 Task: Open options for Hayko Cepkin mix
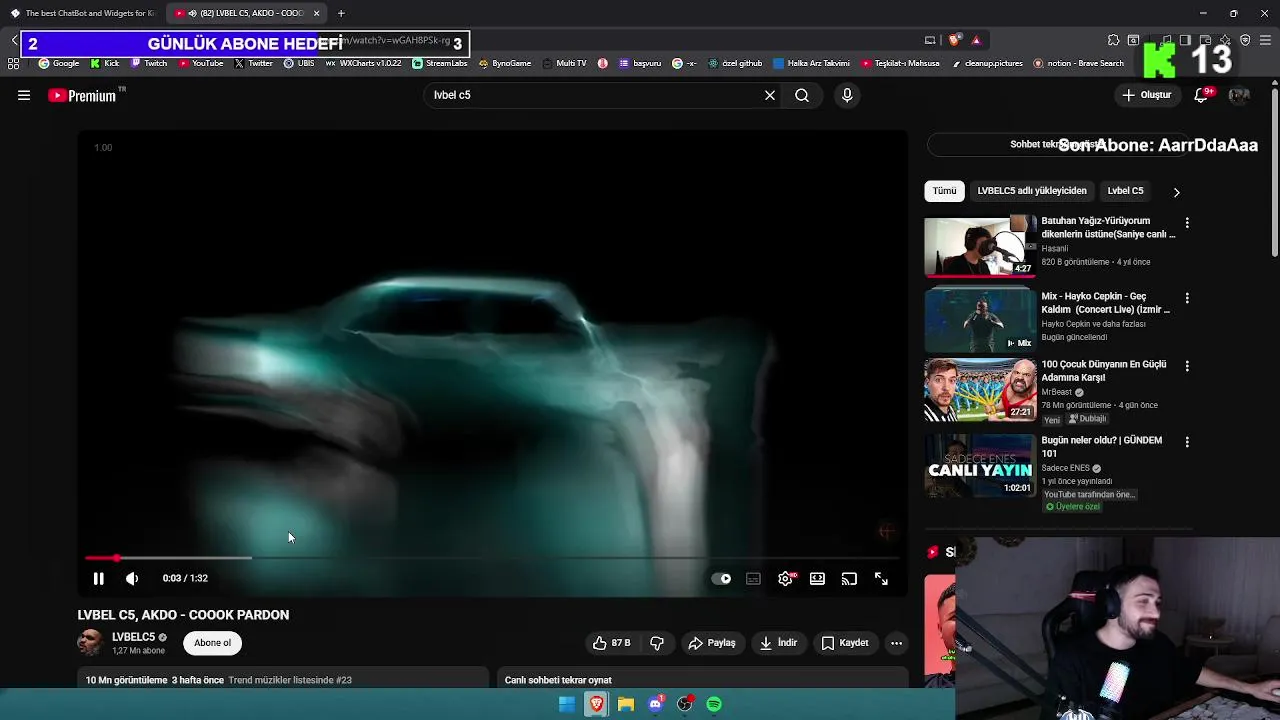click(1187, 298)
